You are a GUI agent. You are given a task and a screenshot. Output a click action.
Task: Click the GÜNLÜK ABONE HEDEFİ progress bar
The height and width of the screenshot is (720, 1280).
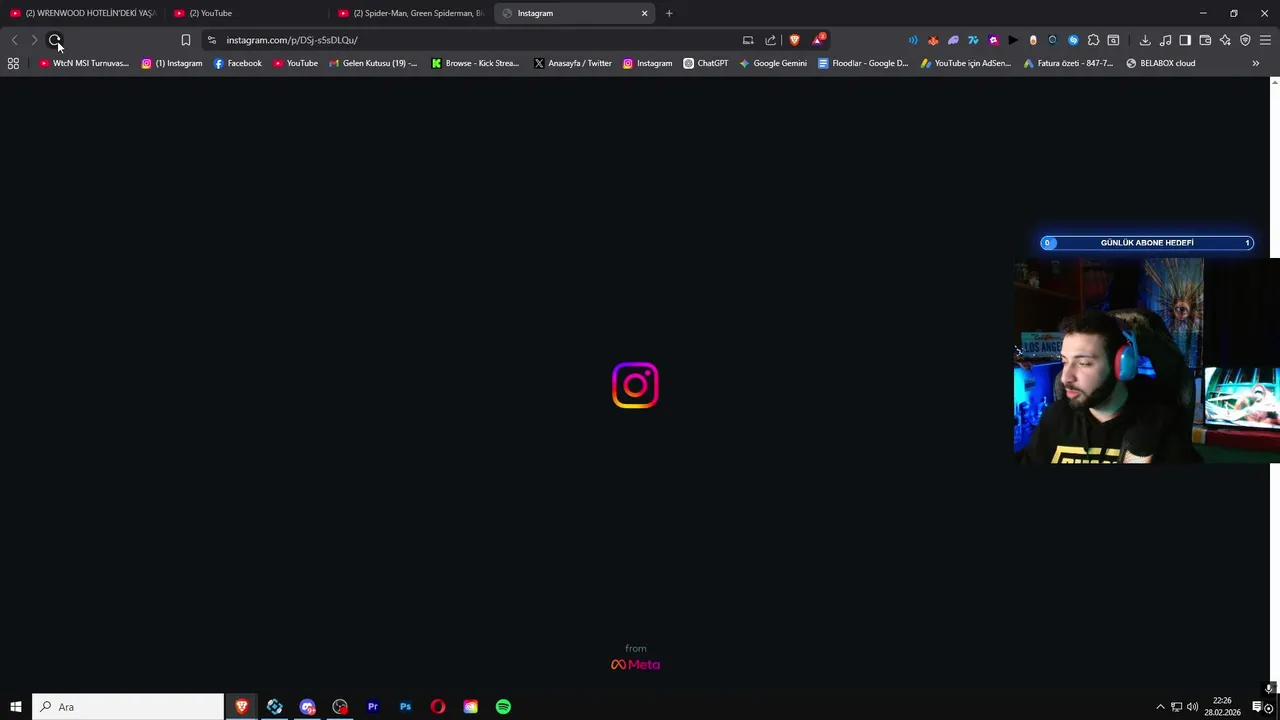pyautogui.click(x=1146, y=243)
